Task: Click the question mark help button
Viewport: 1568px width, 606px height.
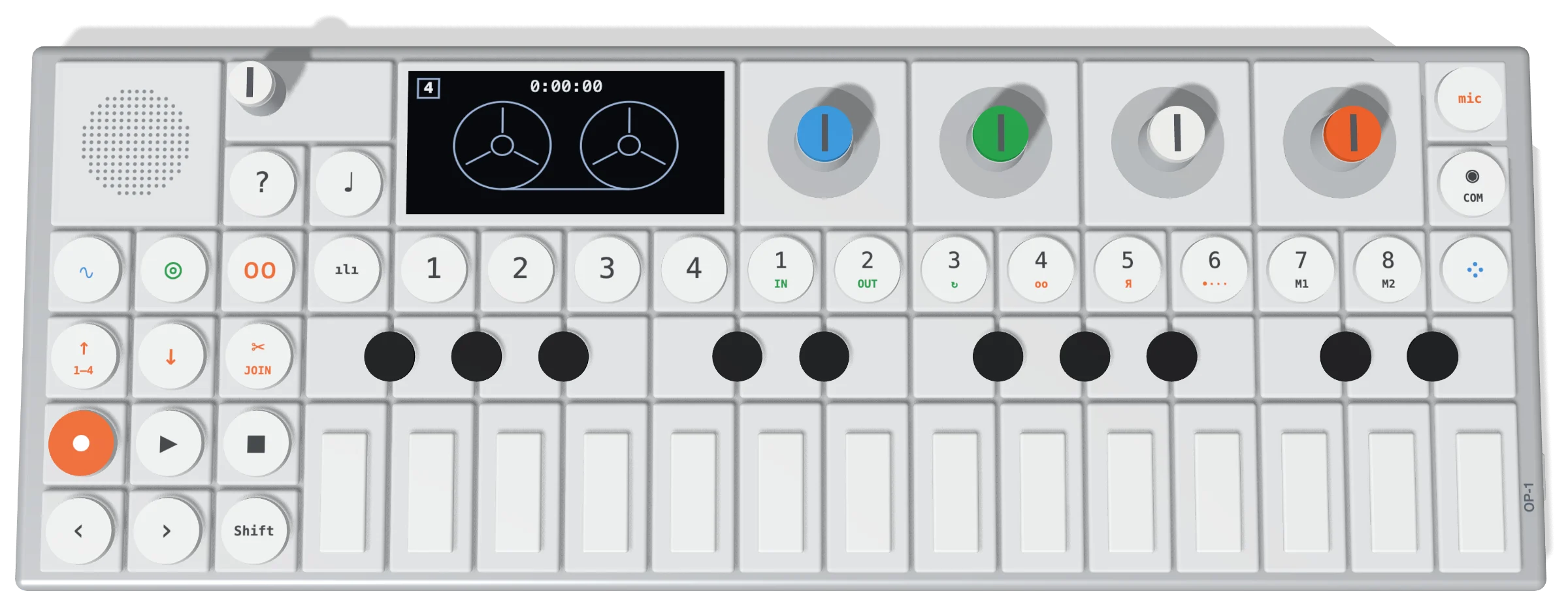Action: click(x=262, y=183)
